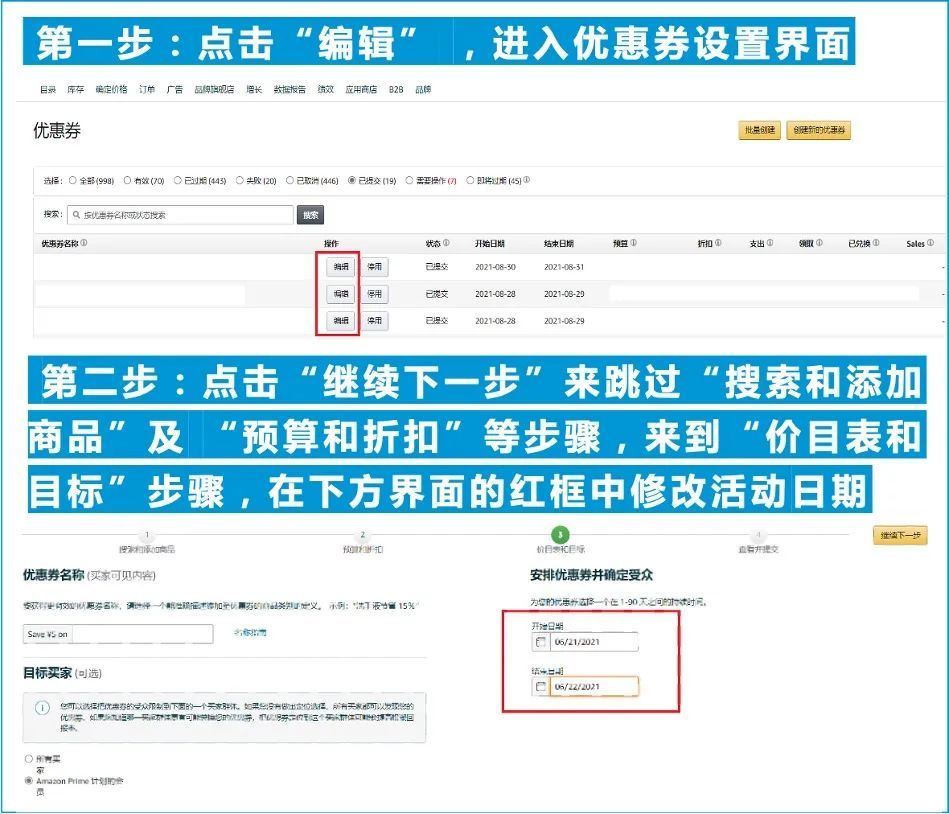This screenshot has width=949, height=814.
Task: Click 编辑 for coupon starting 2021-08-30
Action: click(341, 267)
